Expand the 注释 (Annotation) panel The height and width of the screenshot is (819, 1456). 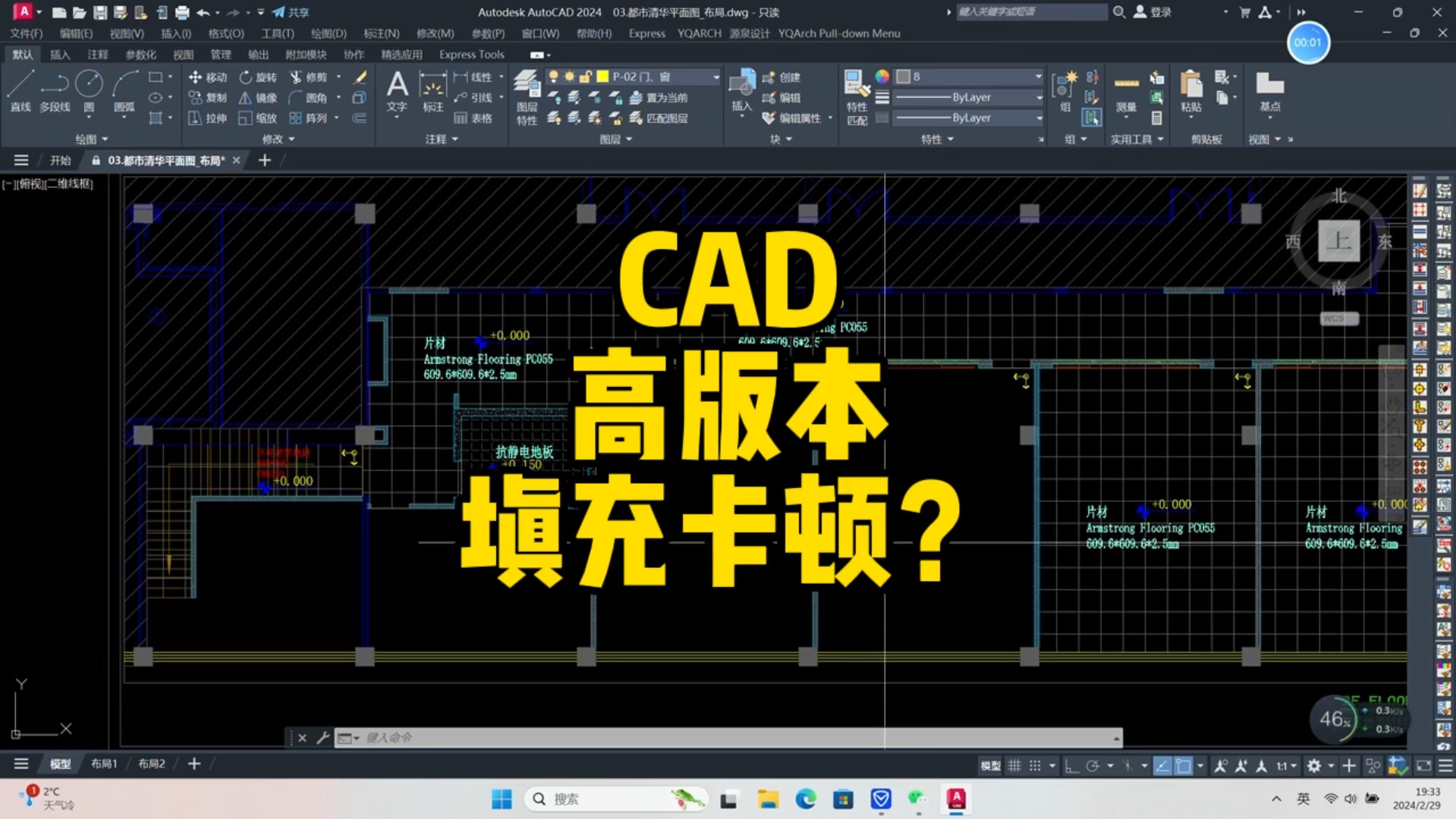pyautogui.click(x=442, y=139)
